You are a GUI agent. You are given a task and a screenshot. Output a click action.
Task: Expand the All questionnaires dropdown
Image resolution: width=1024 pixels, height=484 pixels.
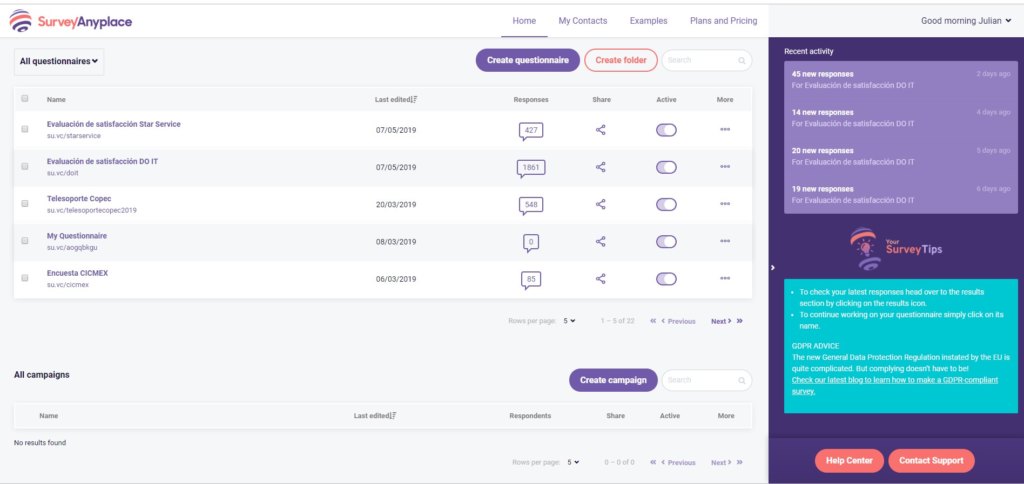(59, 61)
